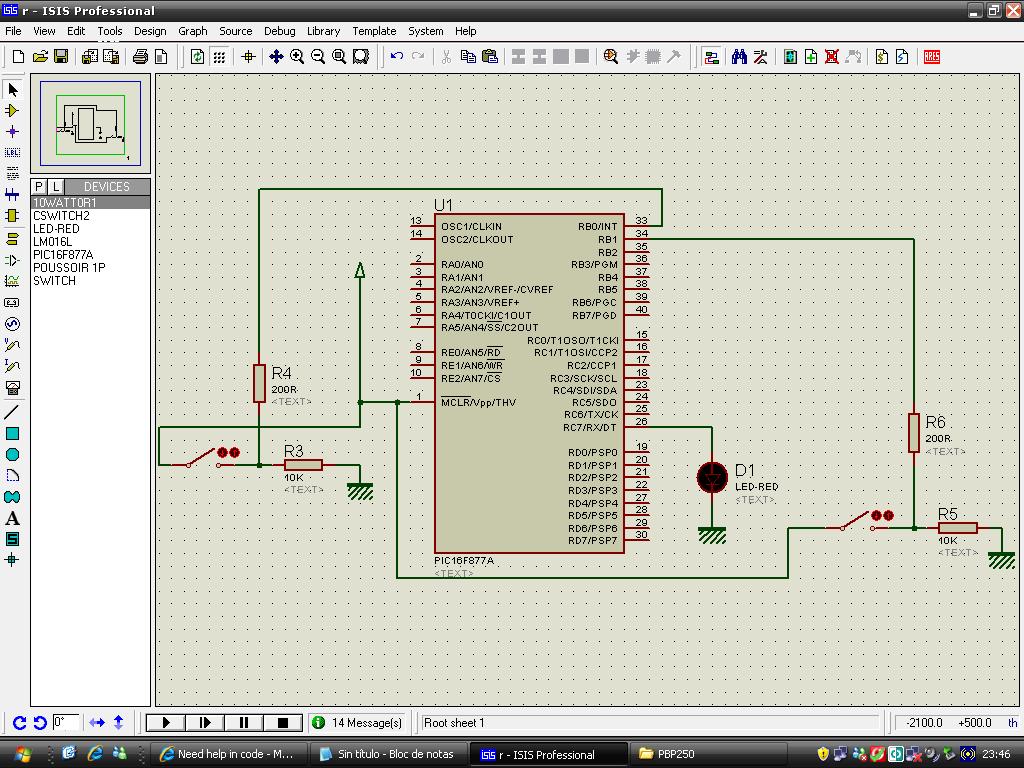
Task: Click the binoculars search icon
Action: click(x=739, y=57)
